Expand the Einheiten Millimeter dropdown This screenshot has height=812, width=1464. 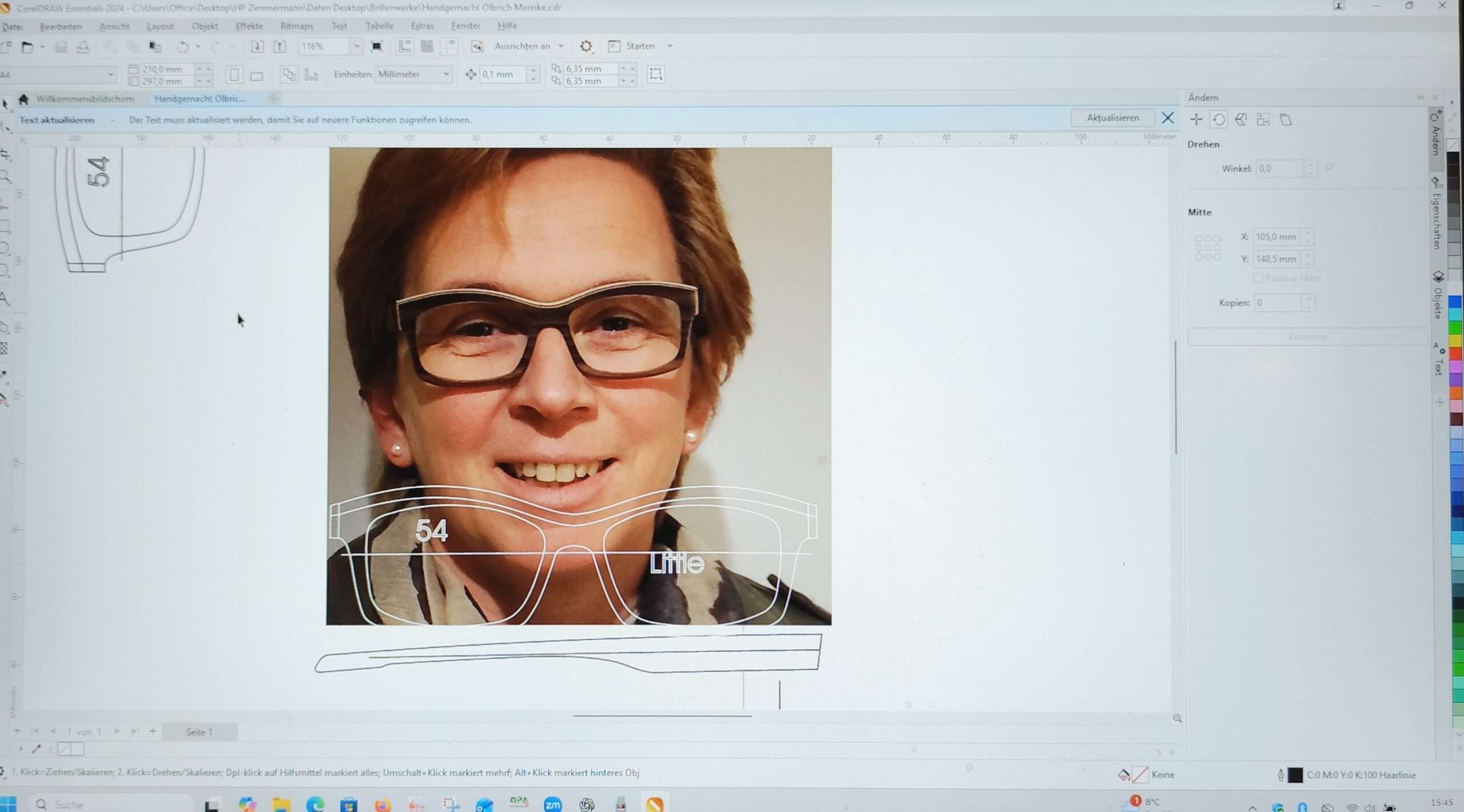coord(446,74)
